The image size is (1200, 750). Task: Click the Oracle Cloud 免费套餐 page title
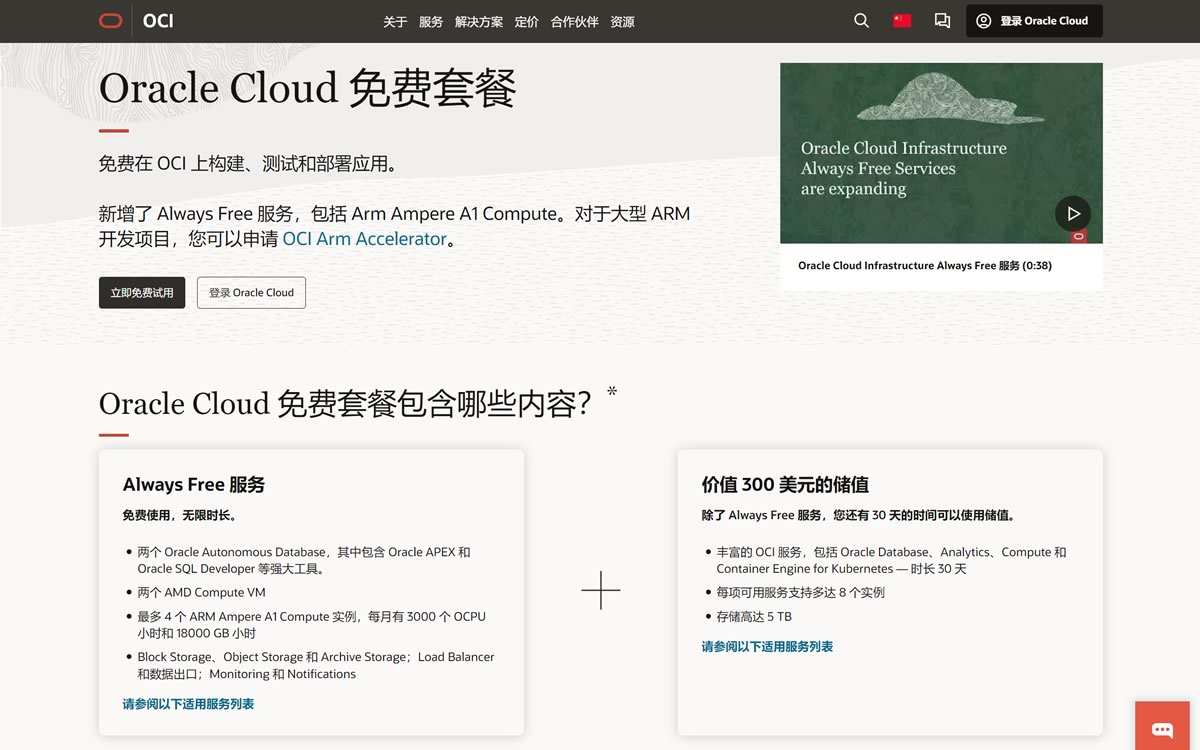click(x=308, y=88)
